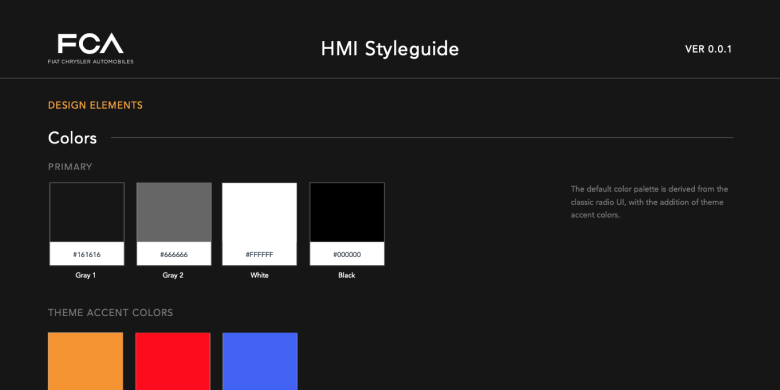The width and height of the screenshot is (780, 390).
Task: Click the PRIMARY subheading
Action: (70, 167)
